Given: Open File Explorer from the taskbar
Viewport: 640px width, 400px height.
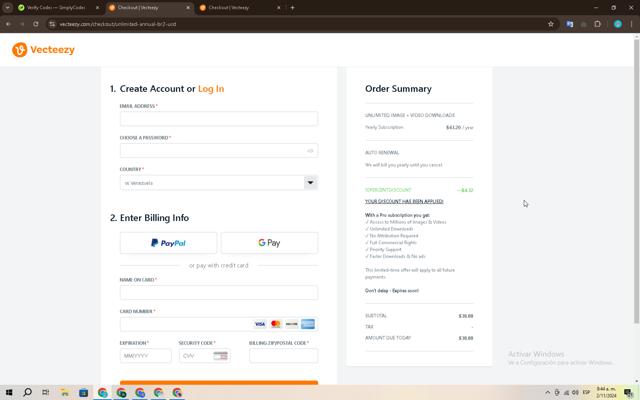Looking at the screenshot, I should tap(65, 393).
